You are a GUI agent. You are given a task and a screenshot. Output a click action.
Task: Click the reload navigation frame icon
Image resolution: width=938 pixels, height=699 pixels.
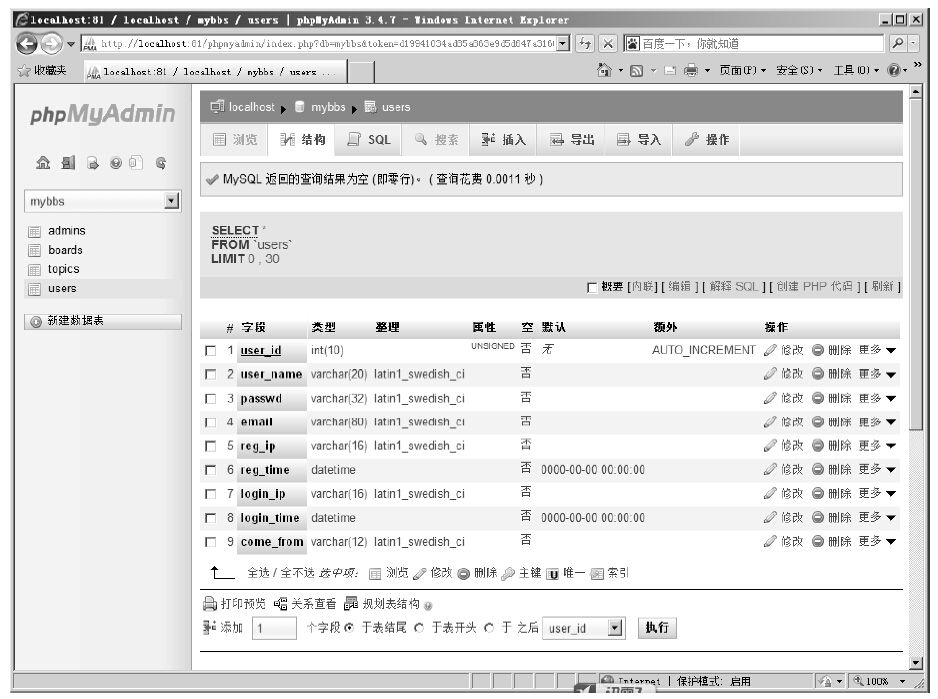click(160, 163)
